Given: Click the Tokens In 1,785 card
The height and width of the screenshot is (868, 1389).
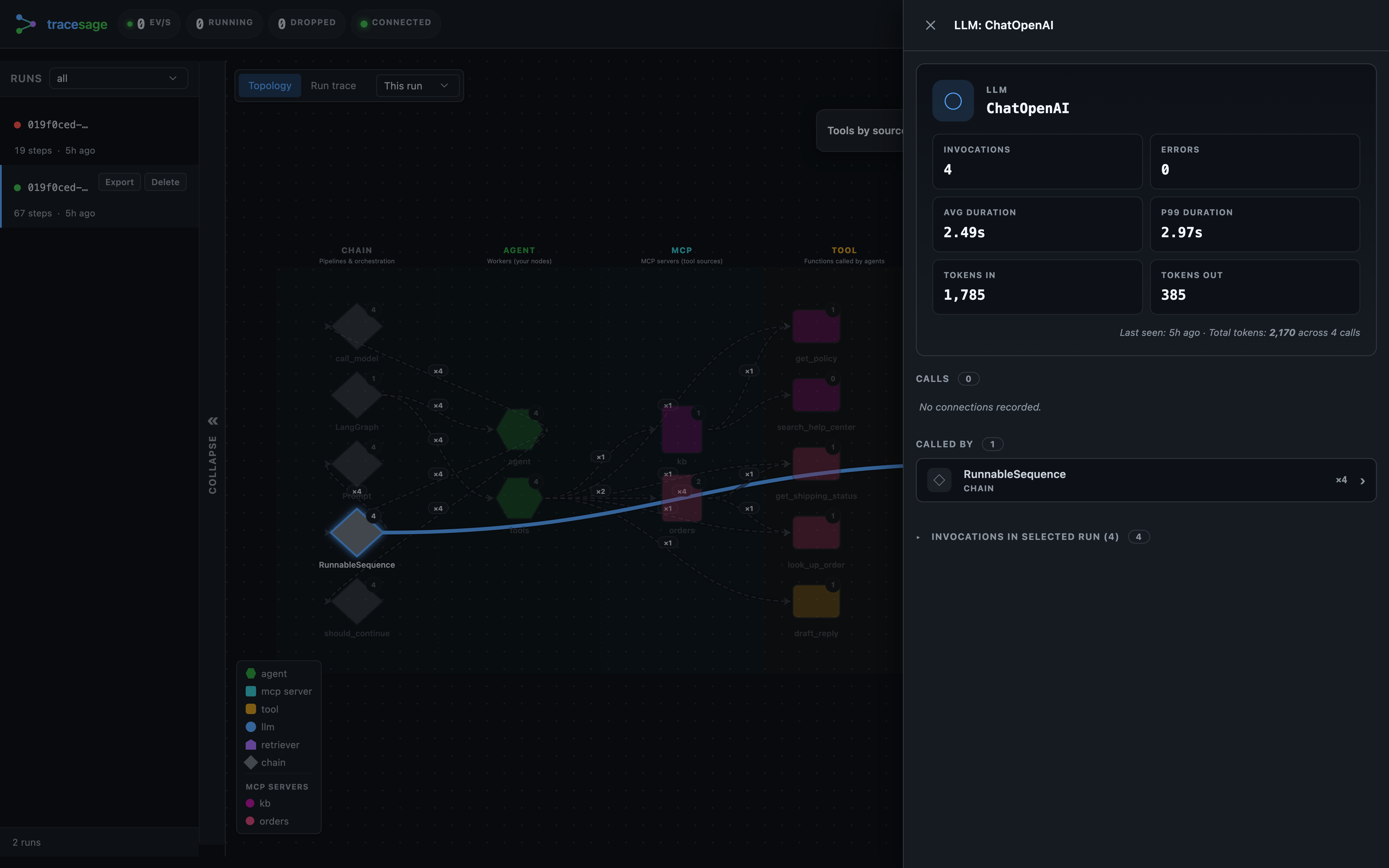Looking at the screenshot, I should pyautogui.click(x=1037, y=287).
